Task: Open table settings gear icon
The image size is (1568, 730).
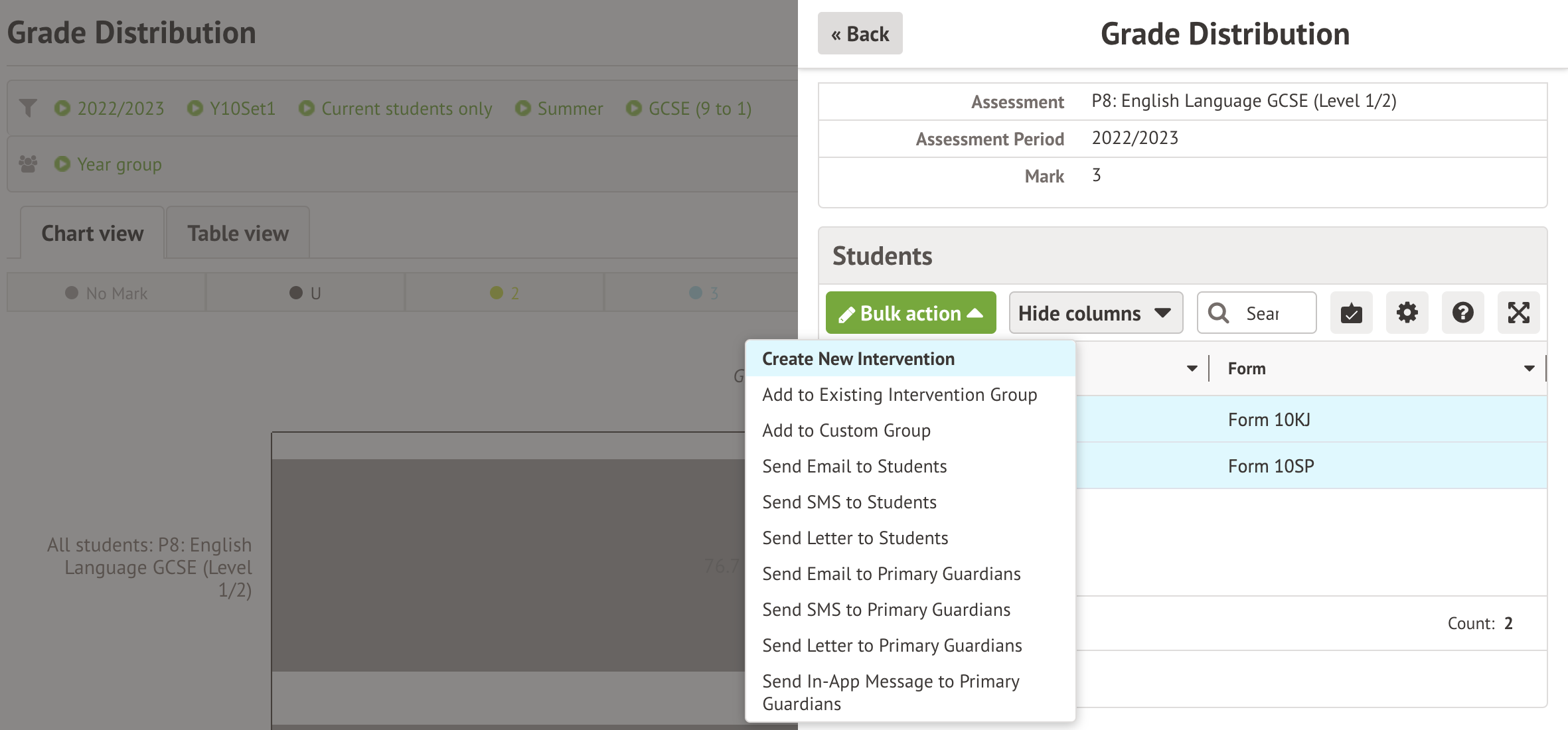Action: coord(1407,313)
